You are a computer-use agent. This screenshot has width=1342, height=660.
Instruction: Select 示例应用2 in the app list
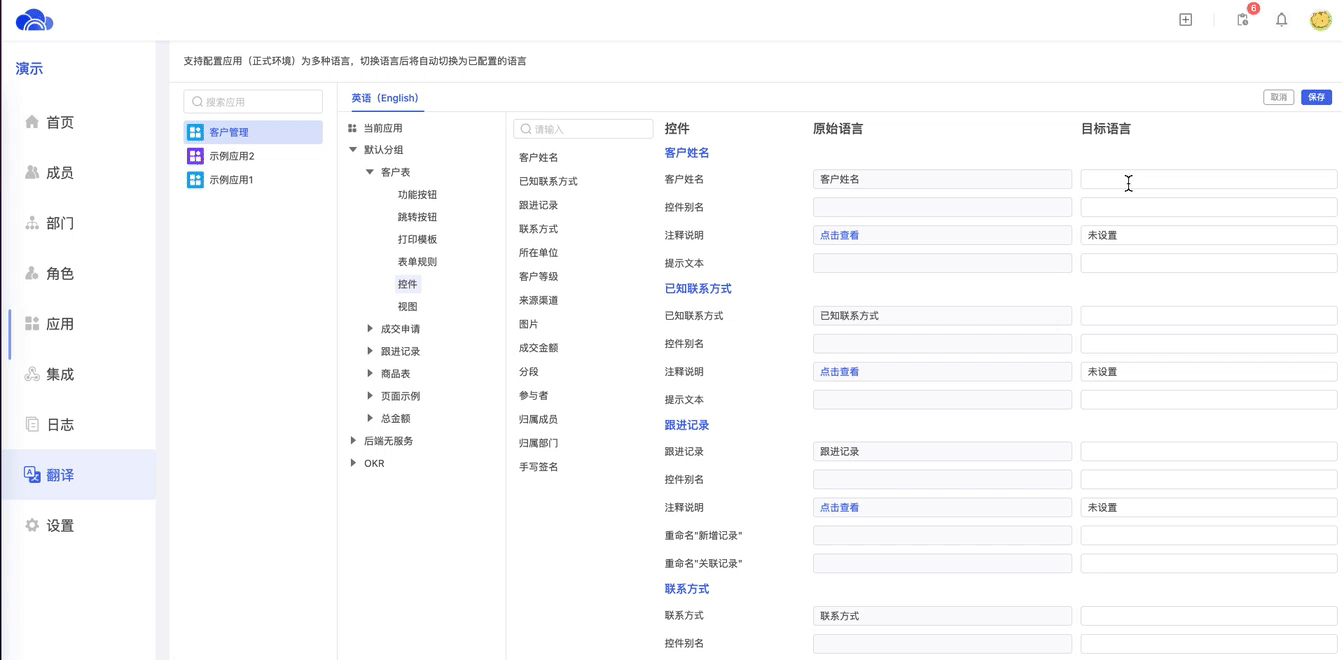tap(232, 156)
